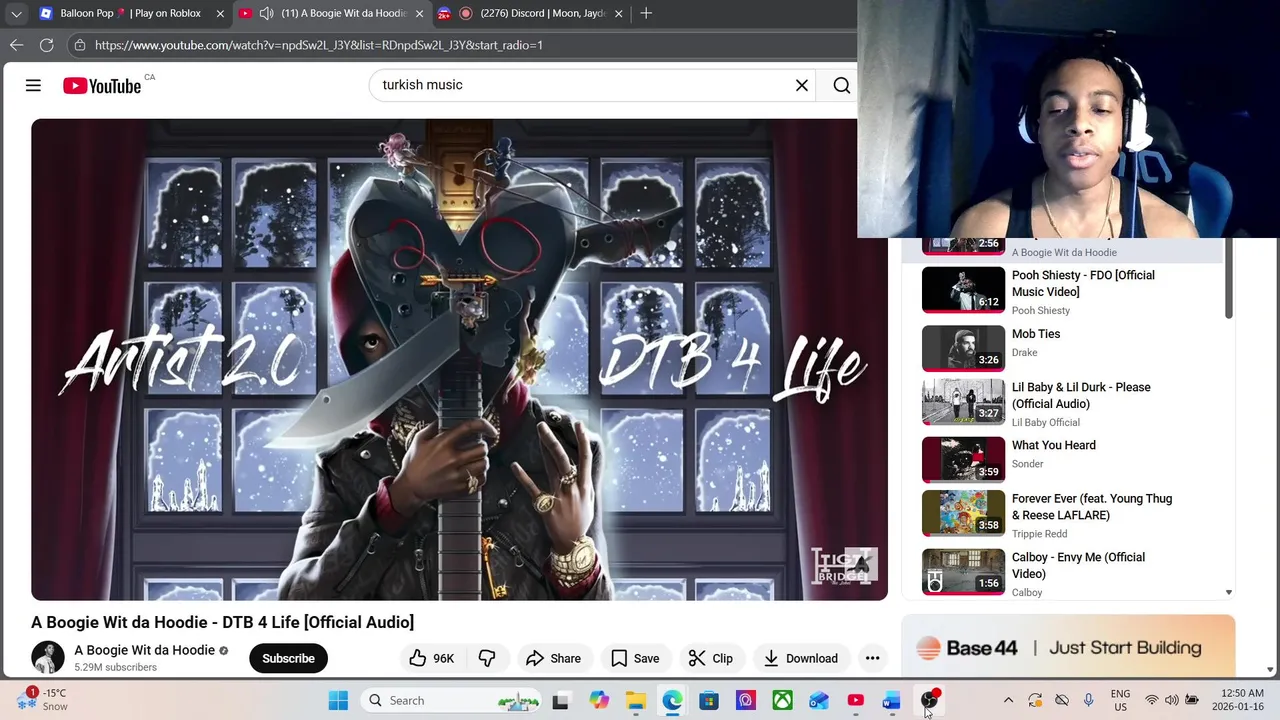
Task: Open 'Pooh Shiesty - FDO [Official Music Video]' title
Action: pyautogui.click(x=1083, y=283)
